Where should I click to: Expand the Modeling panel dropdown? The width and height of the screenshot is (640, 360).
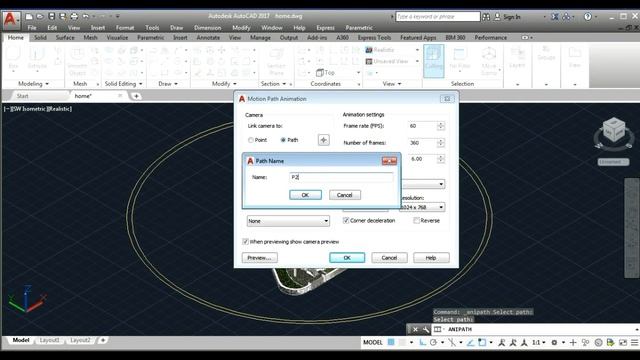point(34,84)
